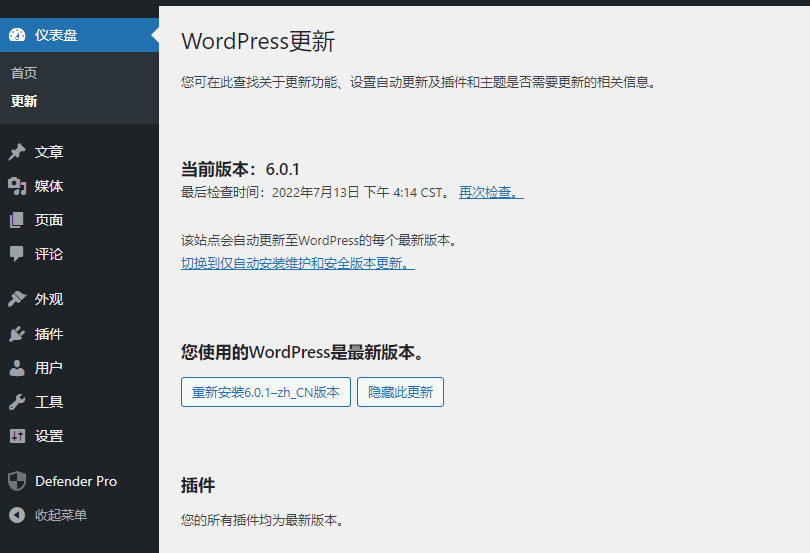Open the 工具 menu

coord(80,402)
